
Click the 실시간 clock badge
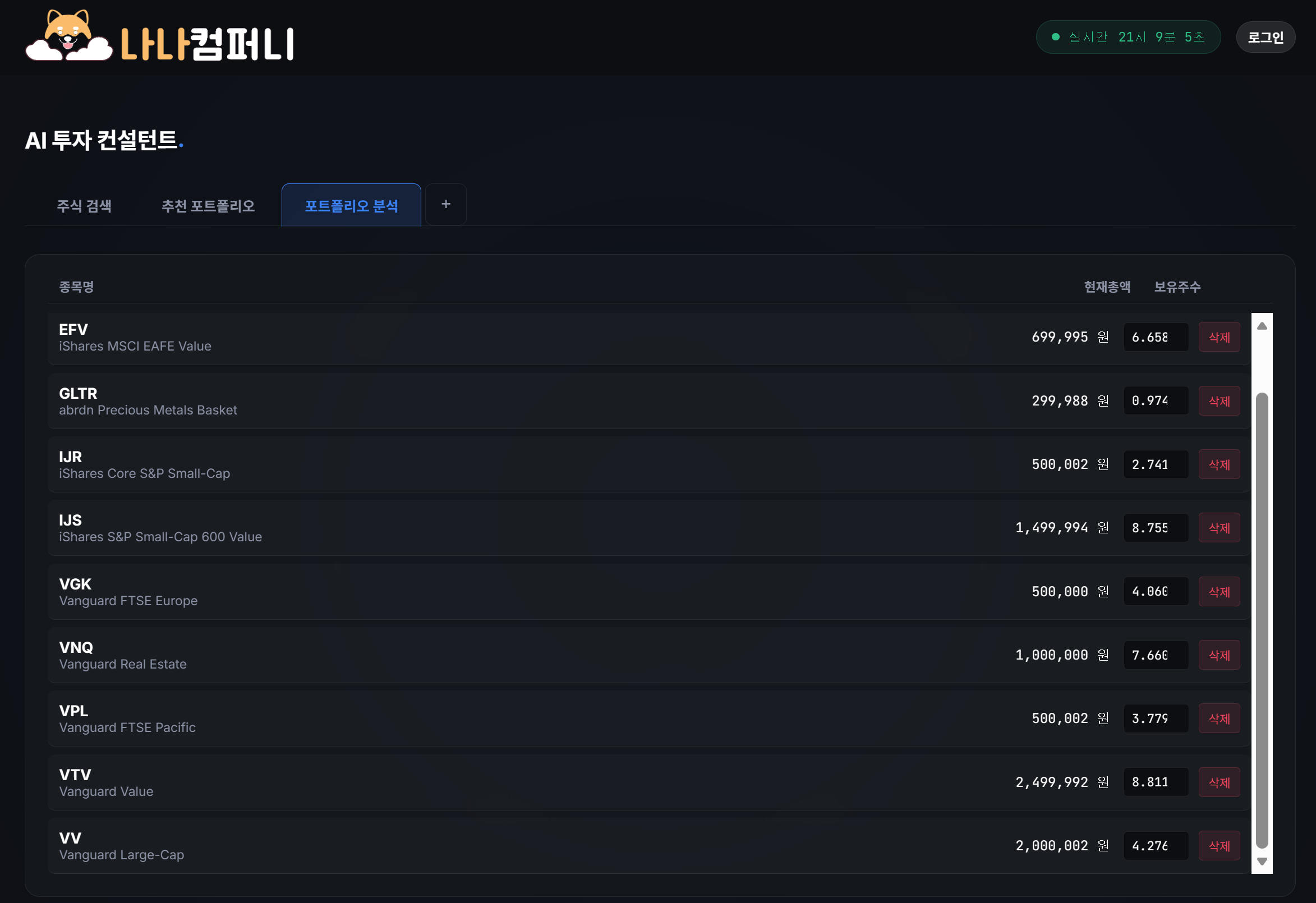[x=1128, y=38]
